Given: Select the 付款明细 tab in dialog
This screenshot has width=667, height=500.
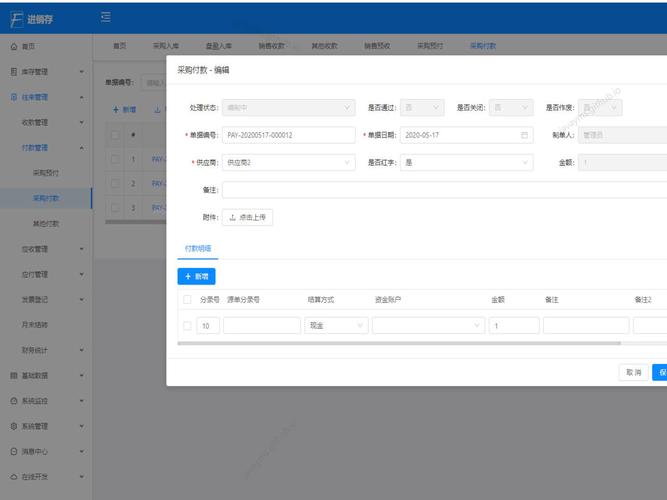Looking at the screenshot, I should coord(198,248).
